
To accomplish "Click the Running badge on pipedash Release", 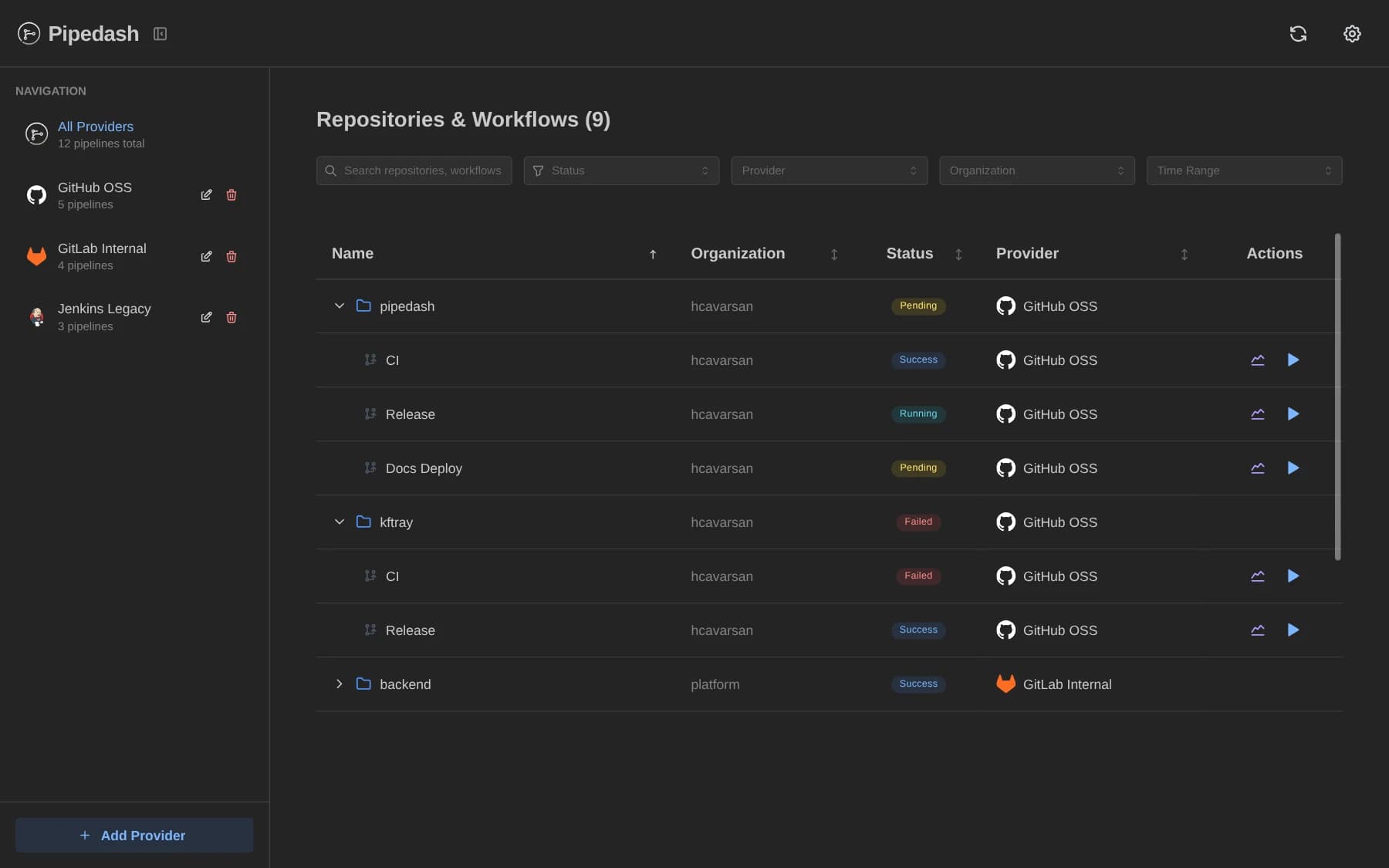I will click(x=918, y=414).
